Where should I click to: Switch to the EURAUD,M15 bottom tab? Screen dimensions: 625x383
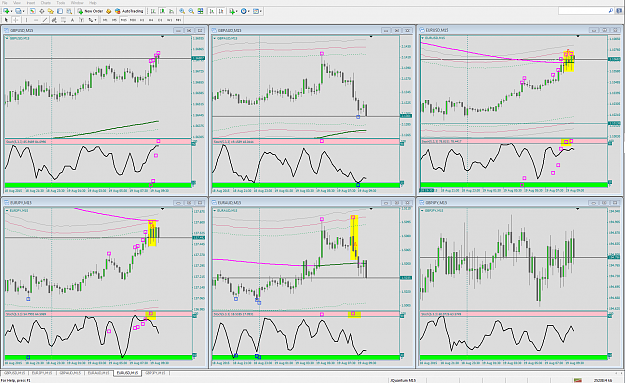point(98,373)
